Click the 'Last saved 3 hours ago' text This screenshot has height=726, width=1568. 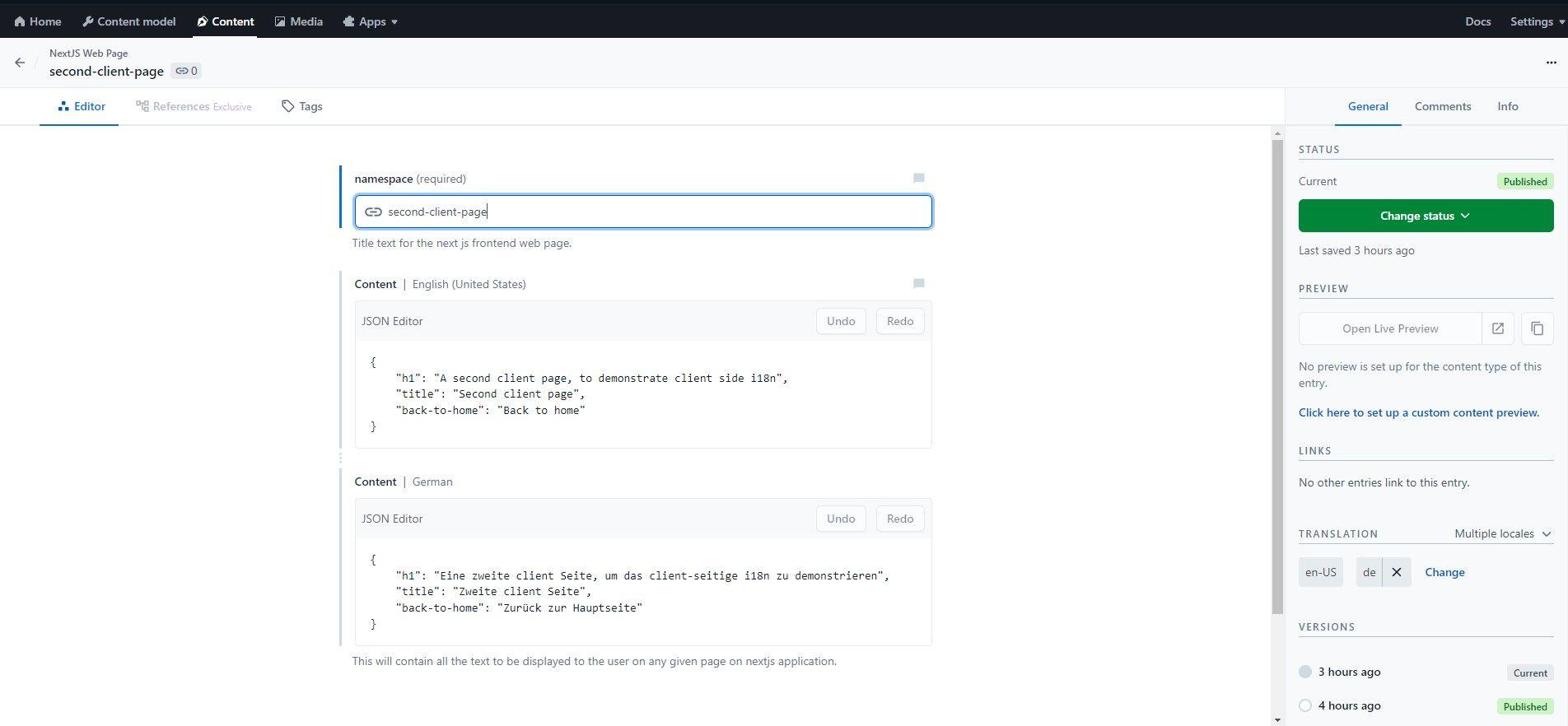(x=1356, y=250)
